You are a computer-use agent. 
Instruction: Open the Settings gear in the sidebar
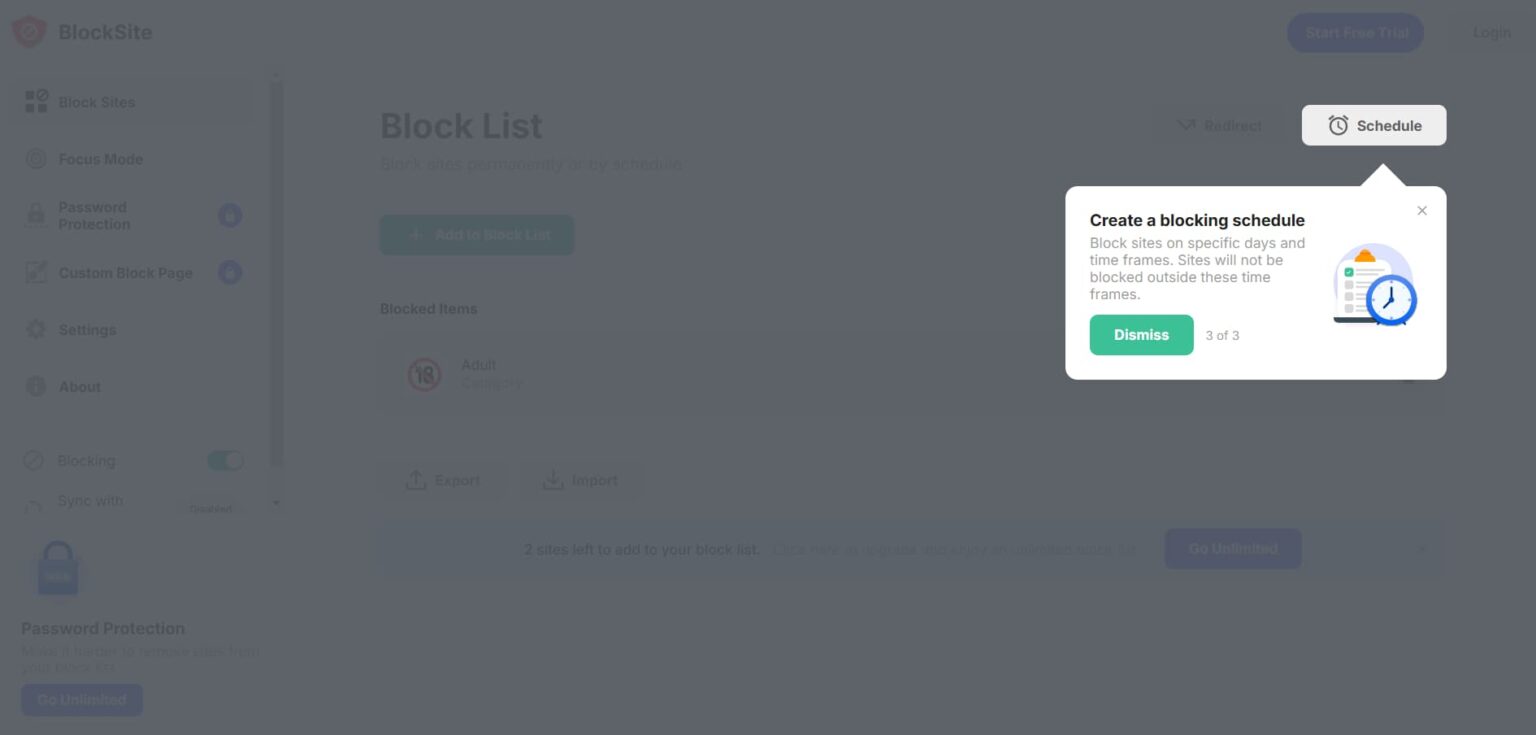click(x=37, y=329)
